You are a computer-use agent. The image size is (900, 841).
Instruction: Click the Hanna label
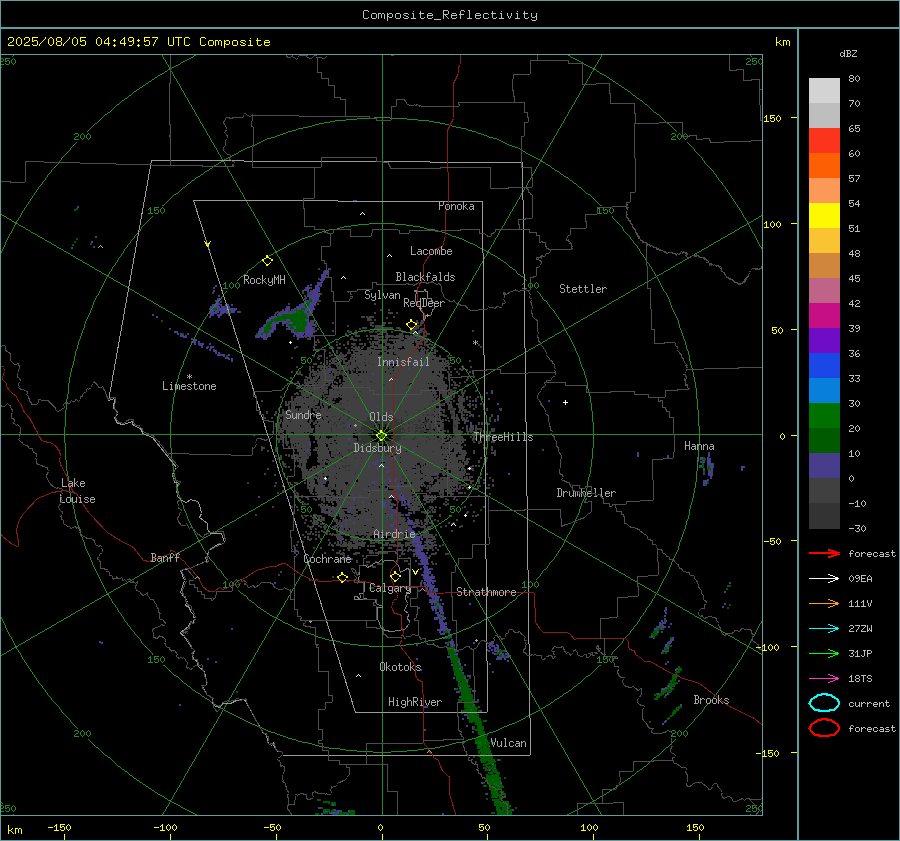point(699,446)
